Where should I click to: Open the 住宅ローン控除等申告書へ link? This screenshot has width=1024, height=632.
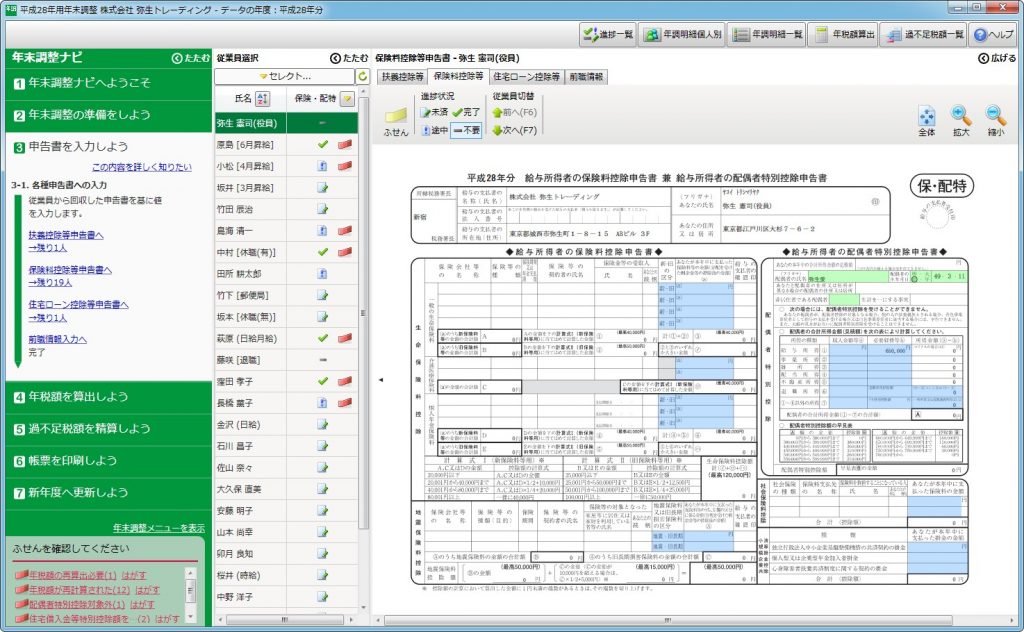(78, 304)
